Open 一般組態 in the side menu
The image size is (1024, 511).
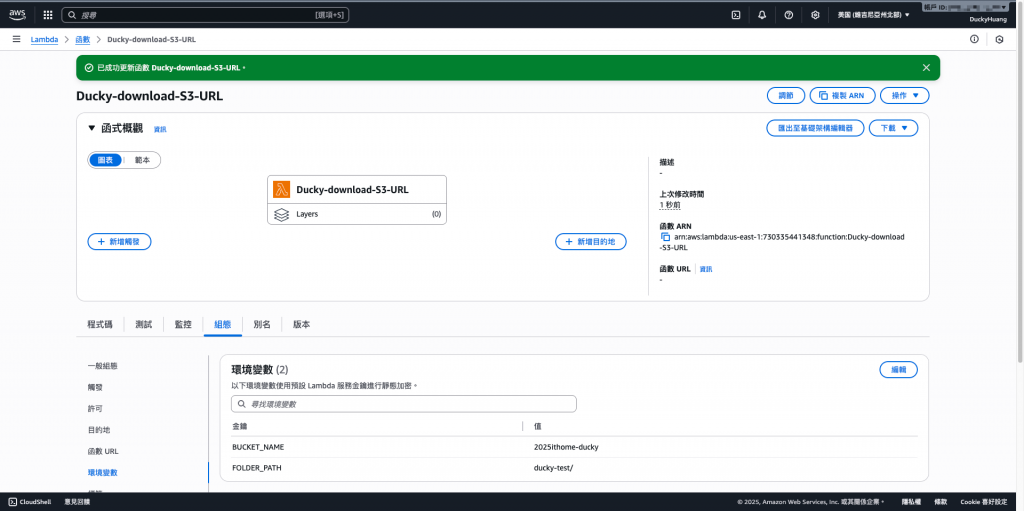103,366
